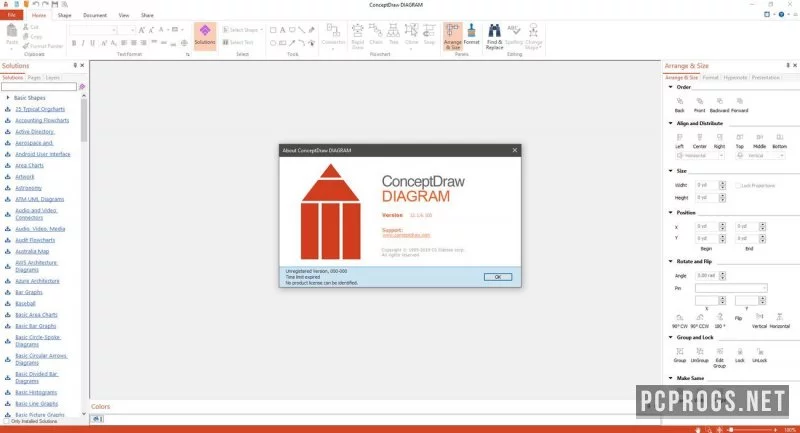Open the Horizontal distribute dropdown

700,156
